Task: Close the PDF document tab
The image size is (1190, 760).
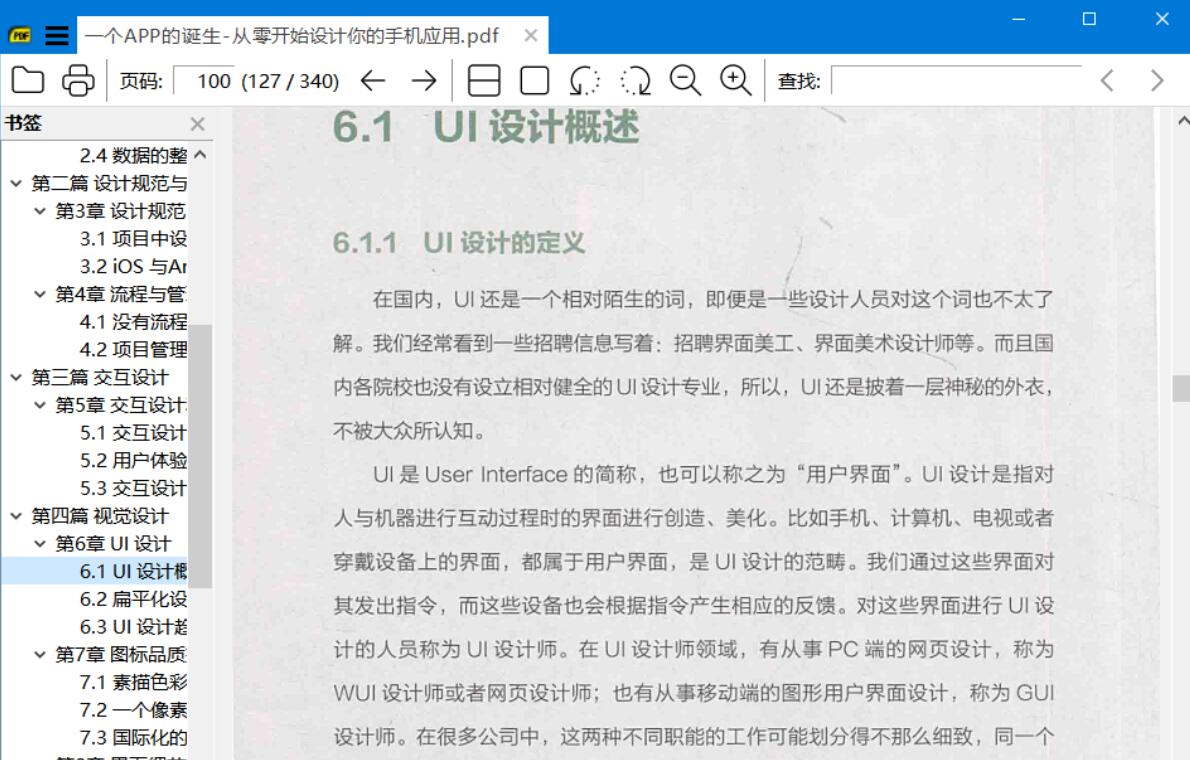Action: click(x=531, y=35)
